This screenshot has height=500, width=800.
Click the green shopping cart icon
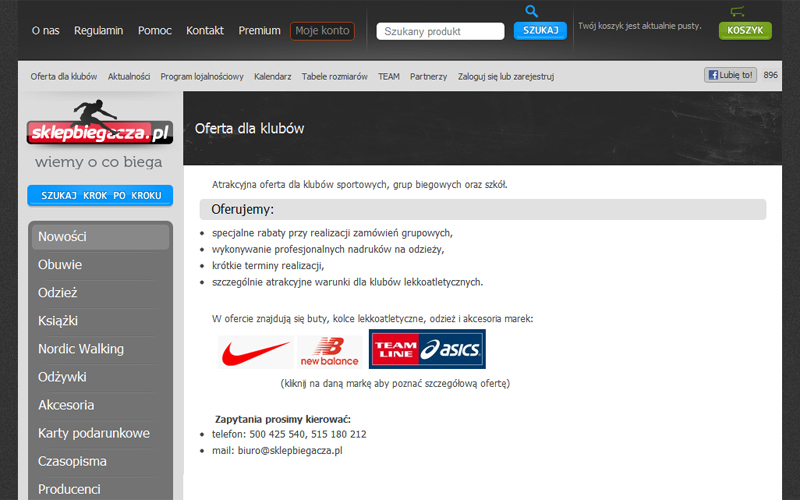pyautogui.click(x=737, y=11)
